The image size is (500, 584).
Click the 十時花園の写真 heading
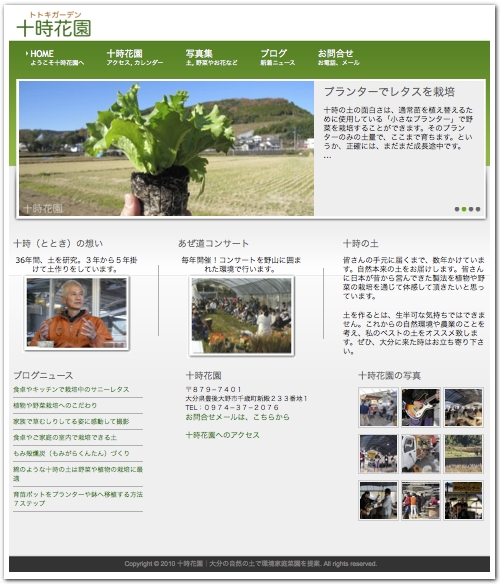(389, 375)
